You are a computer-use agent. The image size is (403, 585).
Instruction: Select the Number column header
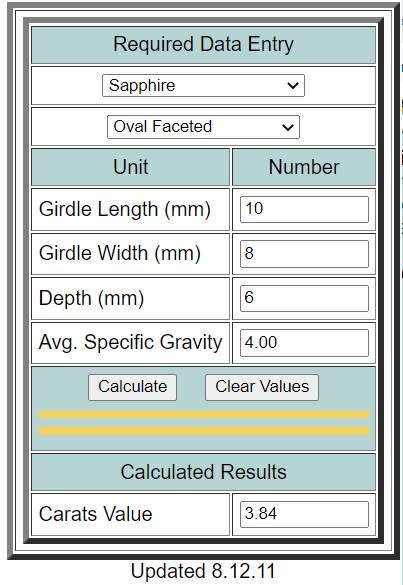click(x=304, y=167)
